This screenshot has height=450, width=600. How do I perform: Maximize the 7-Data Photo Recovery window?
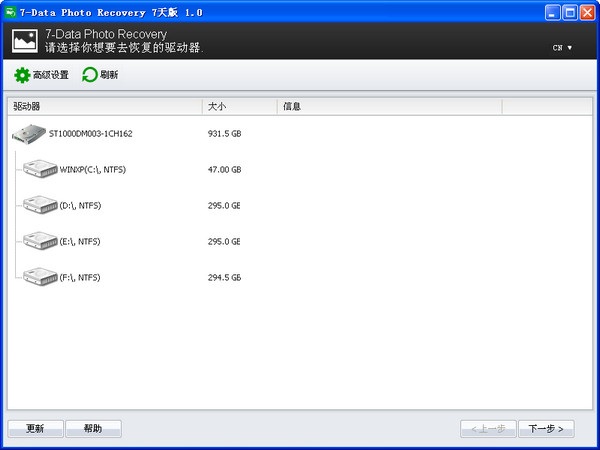[x=570, y=13]
